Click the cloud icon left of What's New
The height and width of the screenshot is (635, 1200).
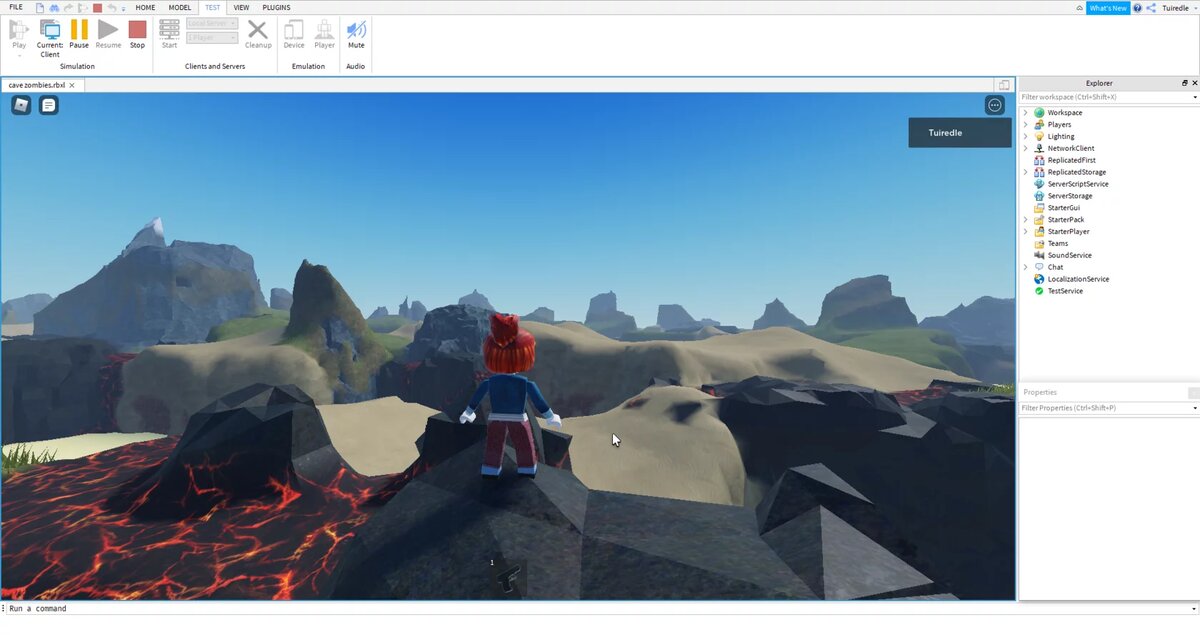coord(1080,8)
